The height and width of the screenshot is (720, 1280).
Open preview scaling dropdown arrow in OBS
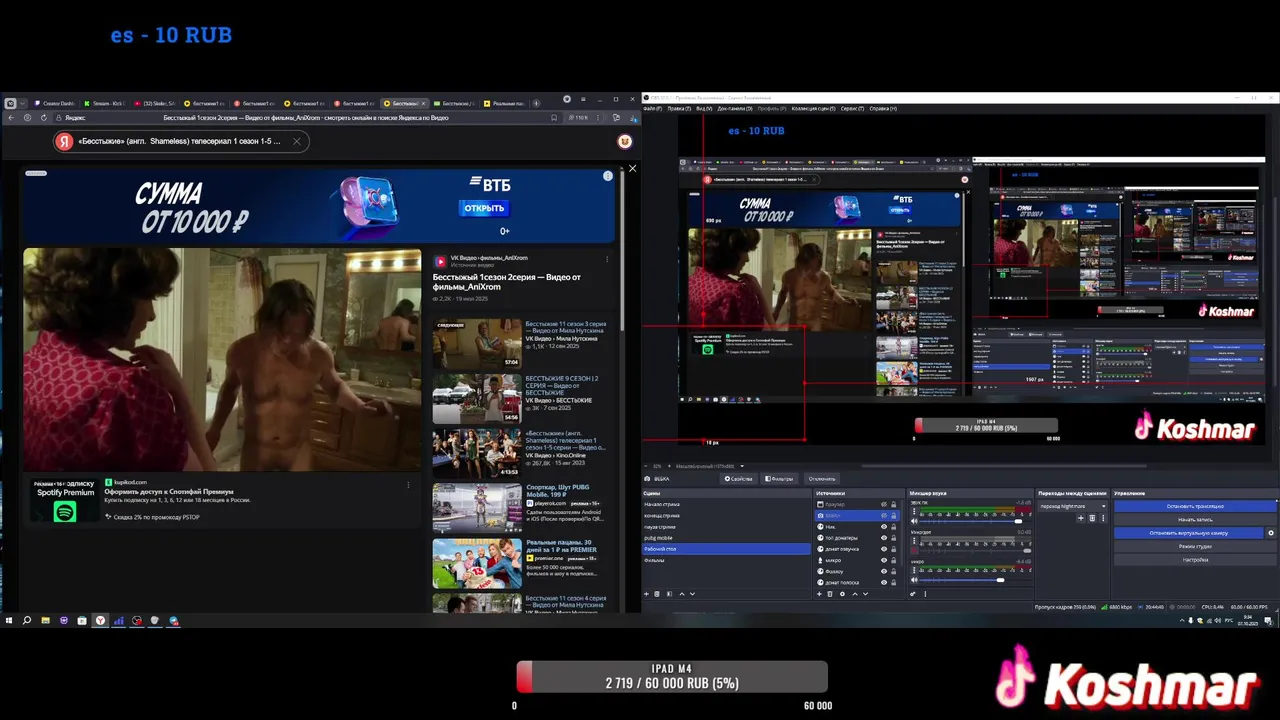click(x=742, y=466)
